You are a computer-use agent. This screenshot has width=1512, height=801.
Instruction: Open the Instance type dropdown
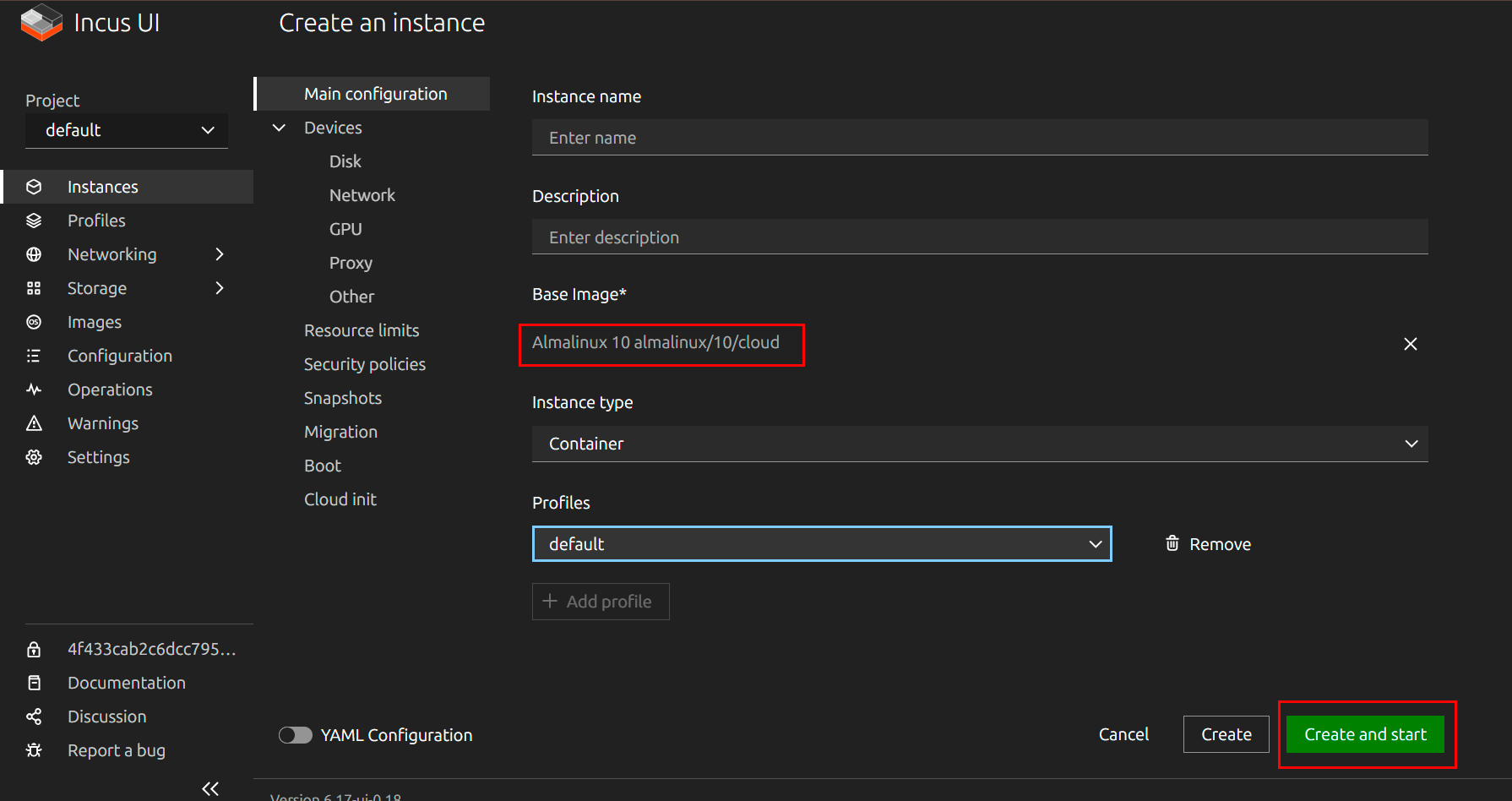point(980,444)
